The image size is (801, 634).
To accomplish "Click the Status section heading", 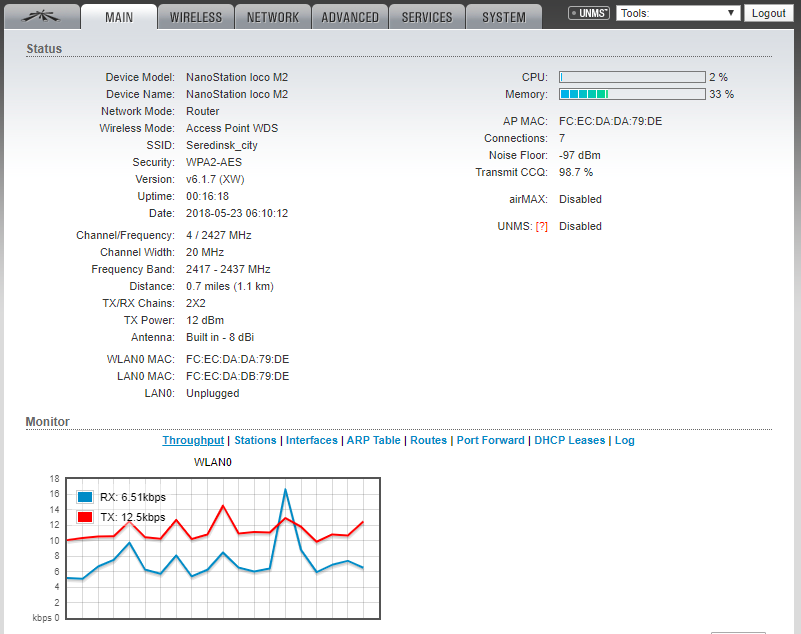I will pos(44,49).
